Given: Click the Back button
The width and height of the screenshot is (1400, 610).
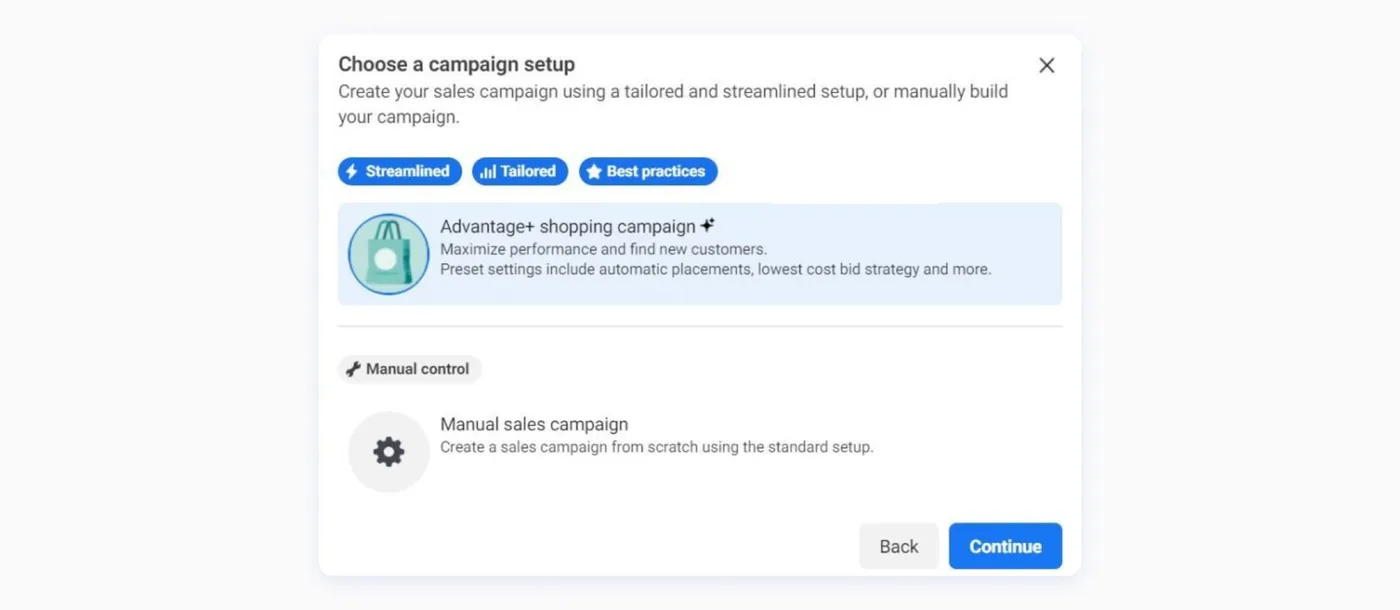Looking at the screenshot, I should (x=897, y=546).
